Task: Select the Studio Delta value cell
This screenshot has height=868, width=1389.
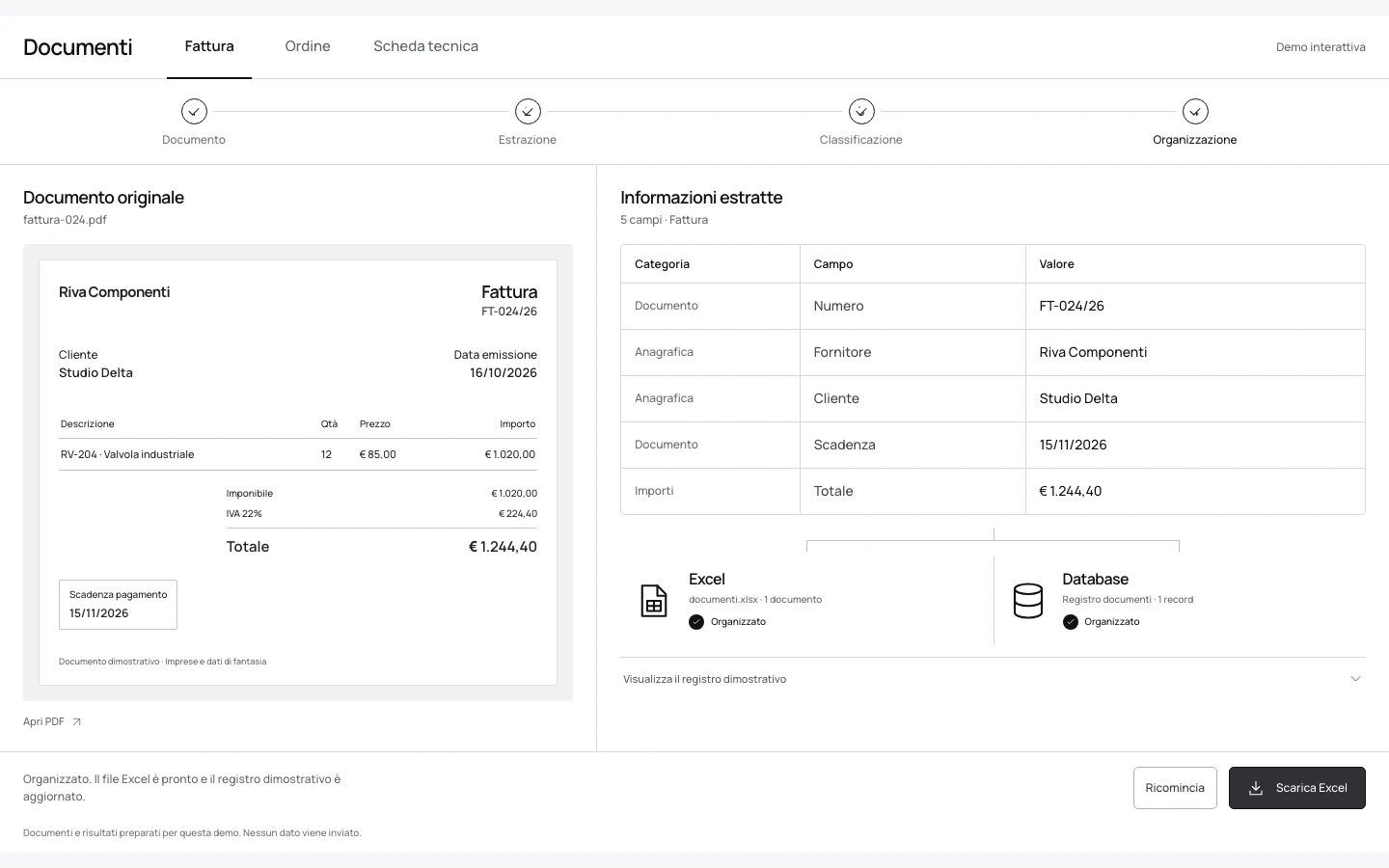Action: coord(1195,398)
